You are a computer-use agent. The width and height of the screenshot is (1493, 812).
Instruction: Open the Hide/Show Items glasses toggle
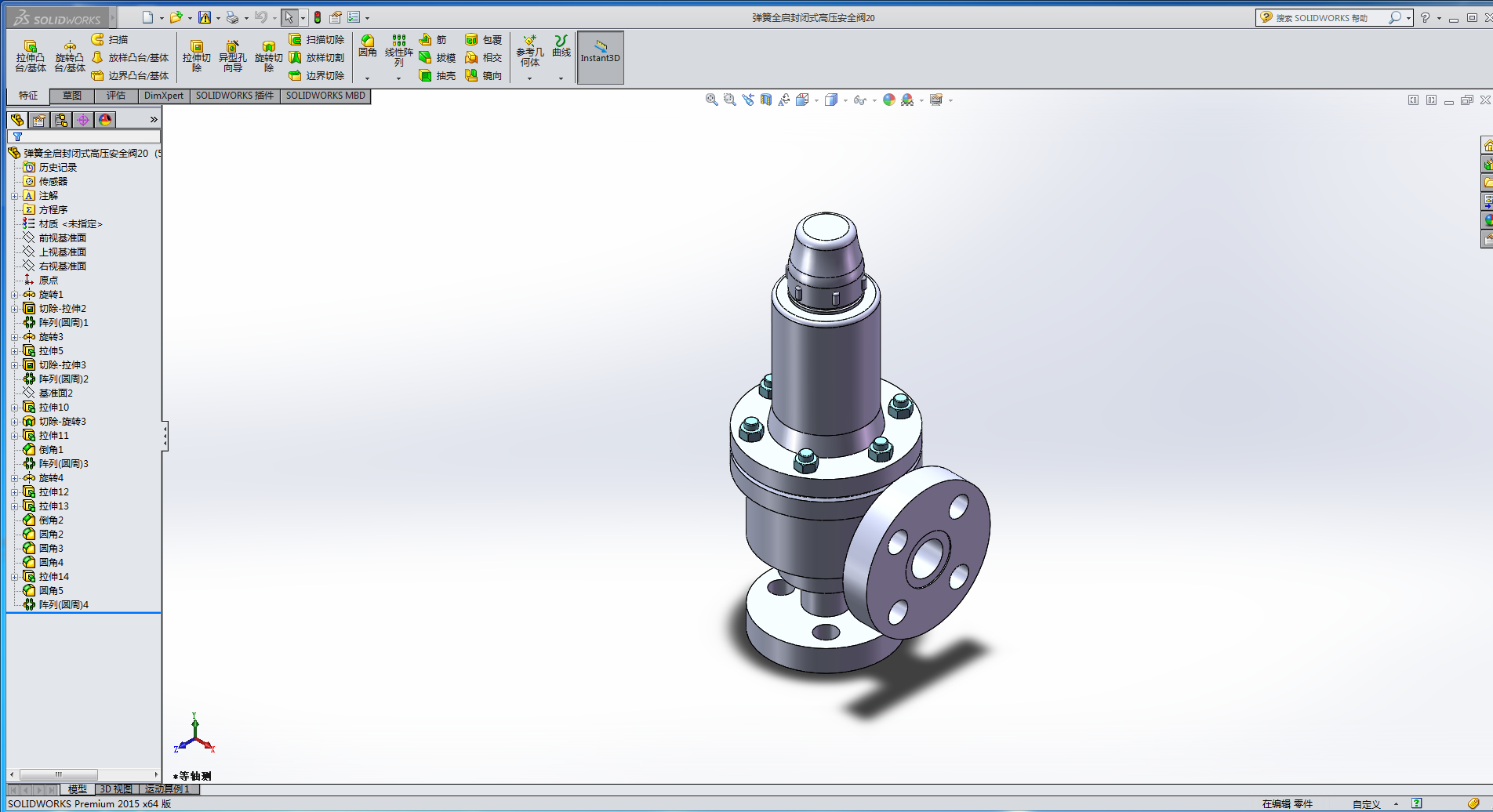(860, 100)
